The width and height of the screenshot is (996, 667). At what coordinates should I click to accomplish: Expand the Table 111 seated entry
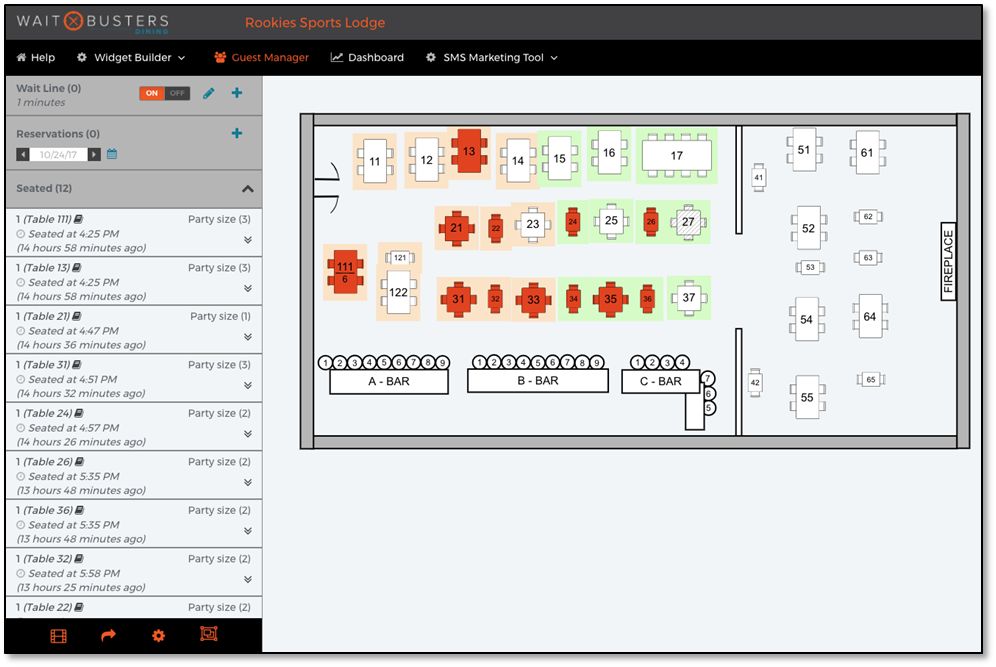248,240
